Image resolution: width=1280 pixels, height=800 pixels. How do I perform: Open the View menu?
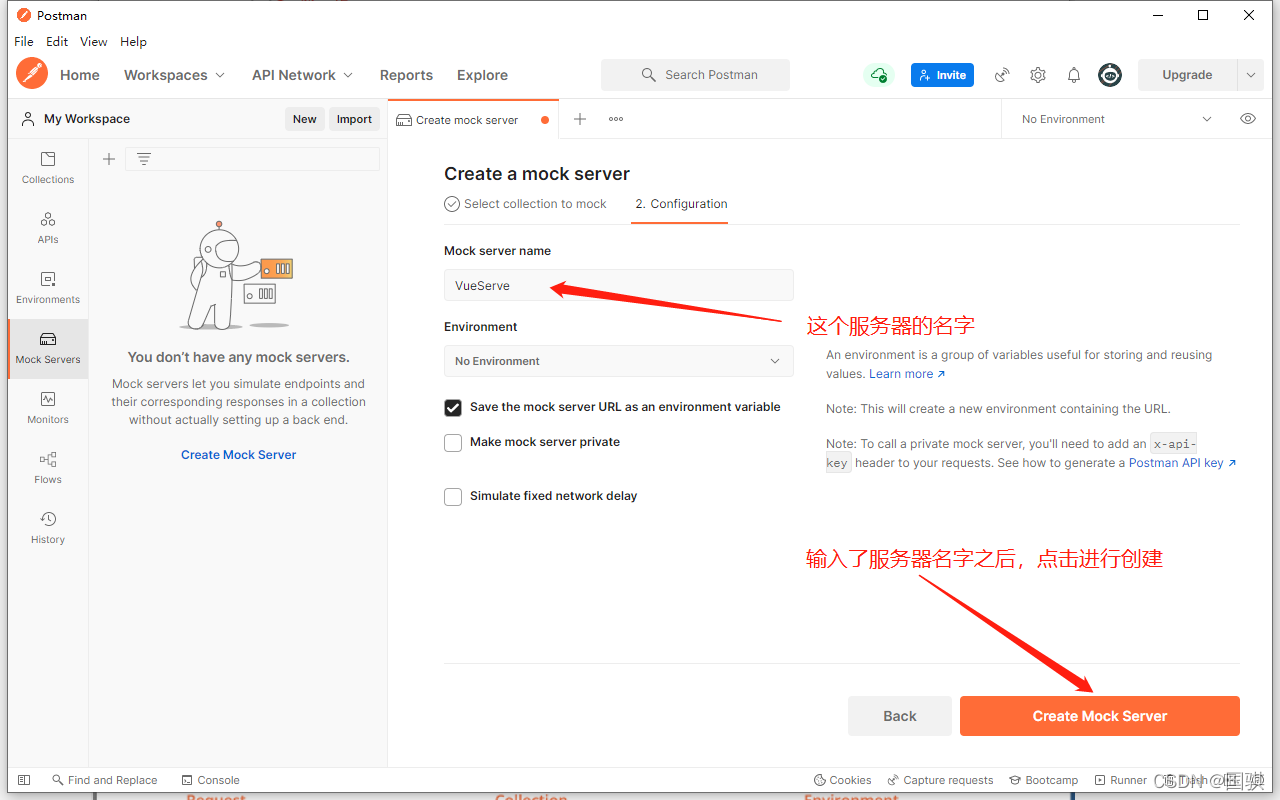click(x=94, y=42)
